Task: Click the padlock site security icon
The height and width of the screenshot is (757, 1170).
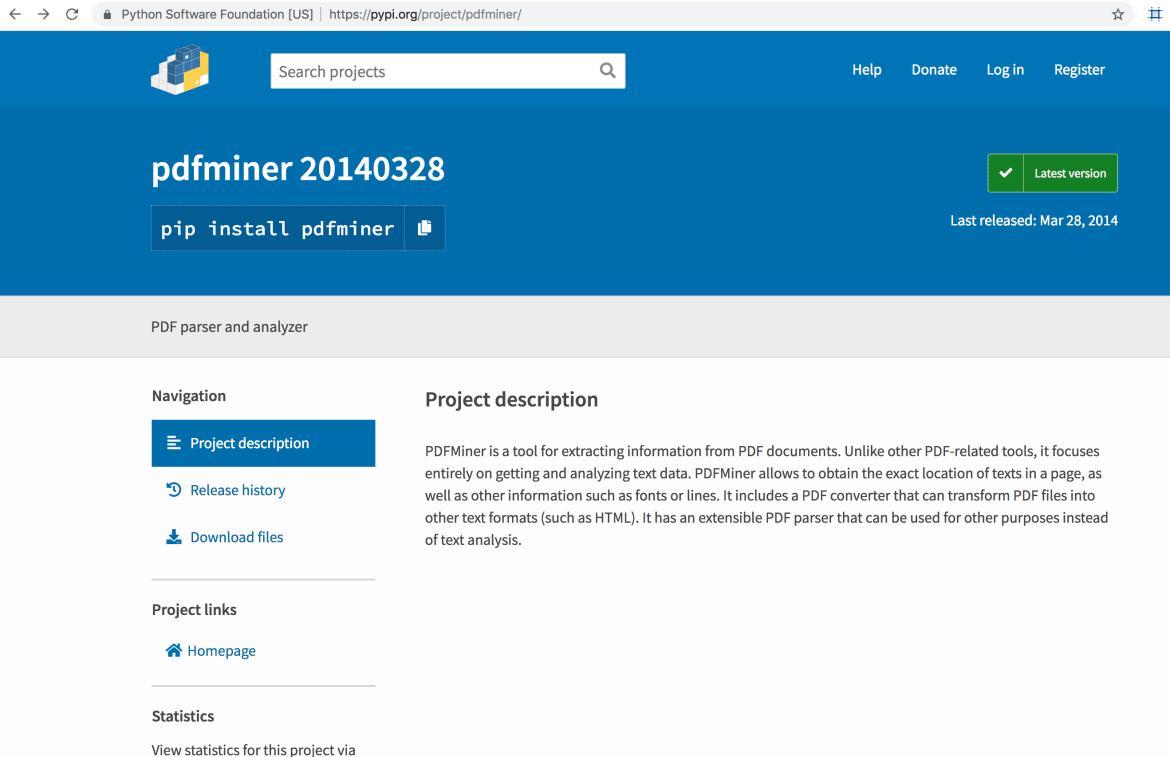Action: 107,14
